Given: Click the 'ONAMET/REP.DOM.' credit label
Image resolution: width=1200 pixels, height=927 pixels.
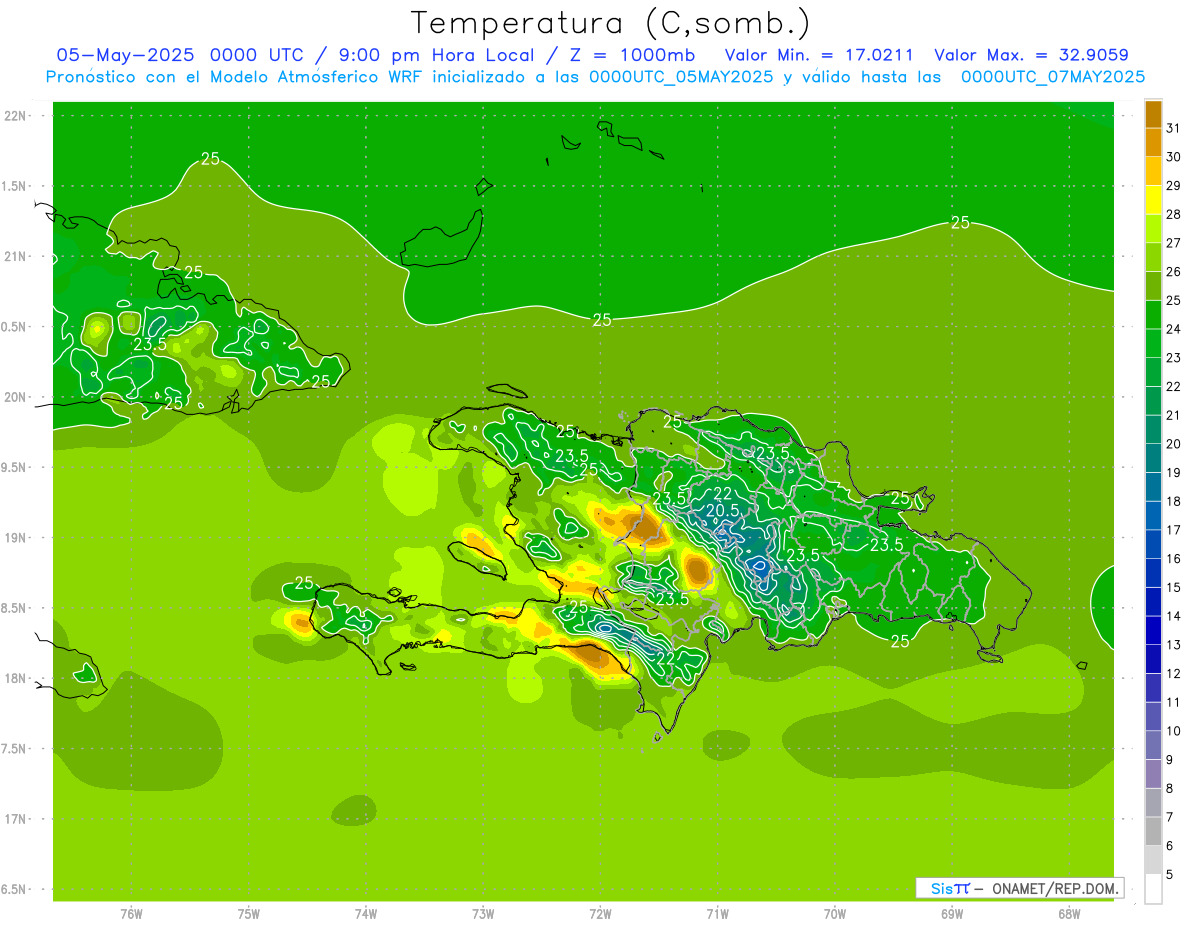Looking at the screenshot, I should (x=1056, y=888).
